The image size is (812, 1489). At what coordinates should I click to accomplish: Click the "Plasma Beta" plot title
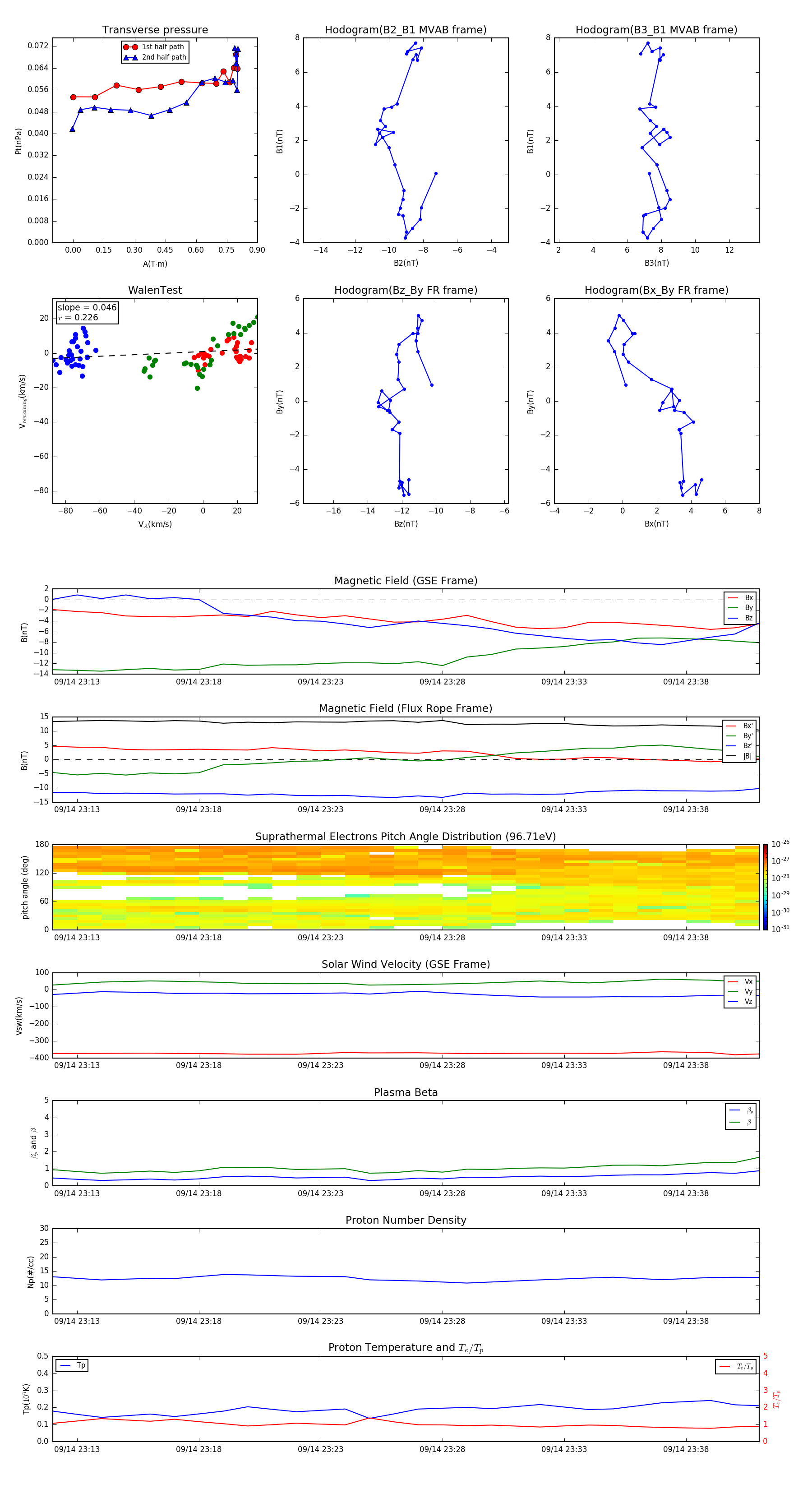[x=406, y=1092]
